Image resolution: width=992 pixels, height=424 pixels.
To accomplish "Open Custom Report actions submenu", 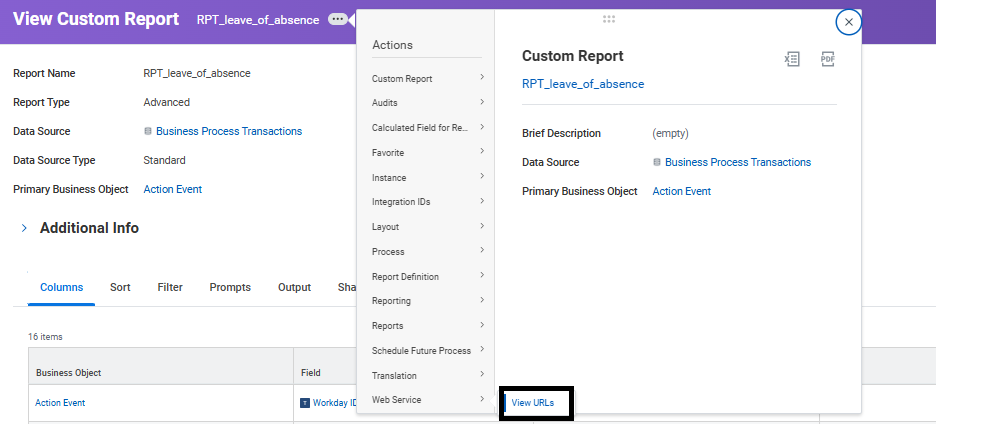I will click(x=428, y=78).
